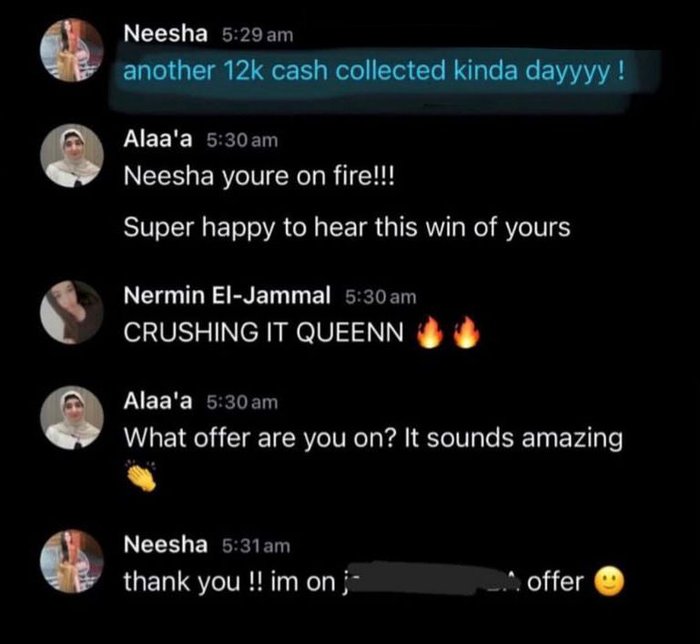The image size is (700, 644).
Task: Click the 5:31 am timestamp next to Neesha
Action: point(256,546)
